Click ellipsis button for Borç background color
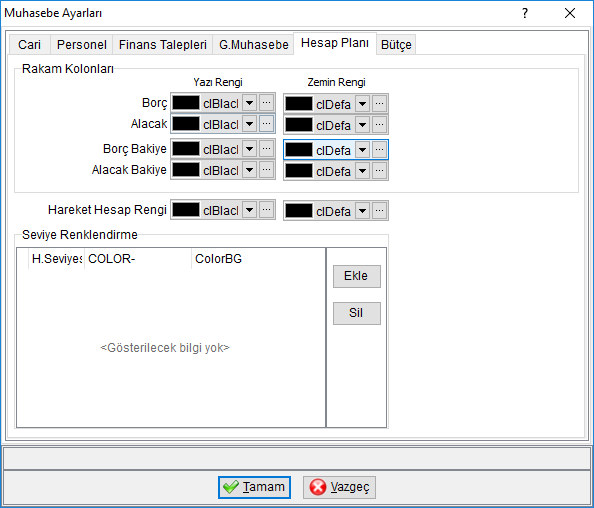This screenshot has height=508, width=594. click(x=380, y=103)
